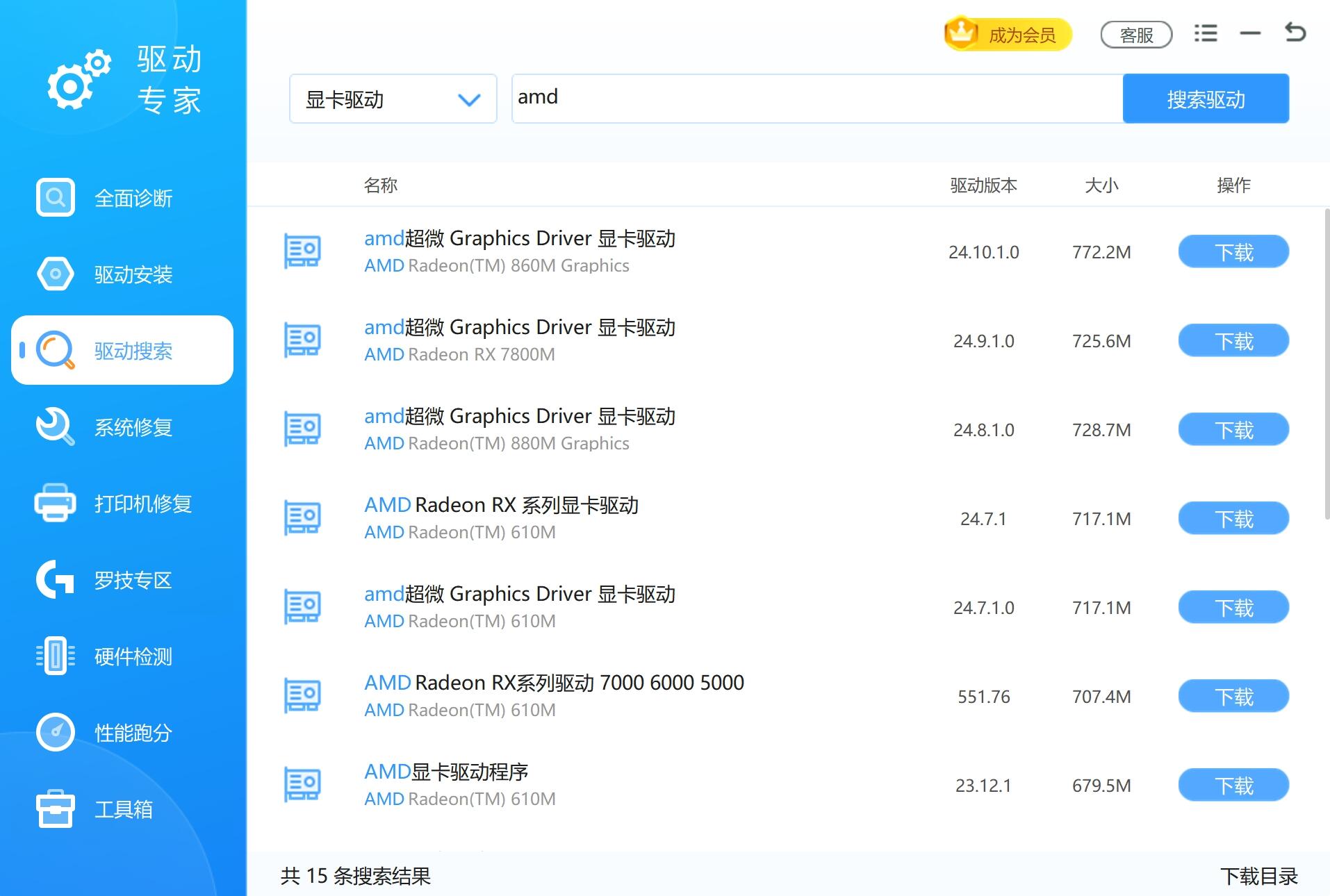Select 驱动搜索 magnifier icon
This screenshot has height=896, width=1330.
click(x=56, y=350)
